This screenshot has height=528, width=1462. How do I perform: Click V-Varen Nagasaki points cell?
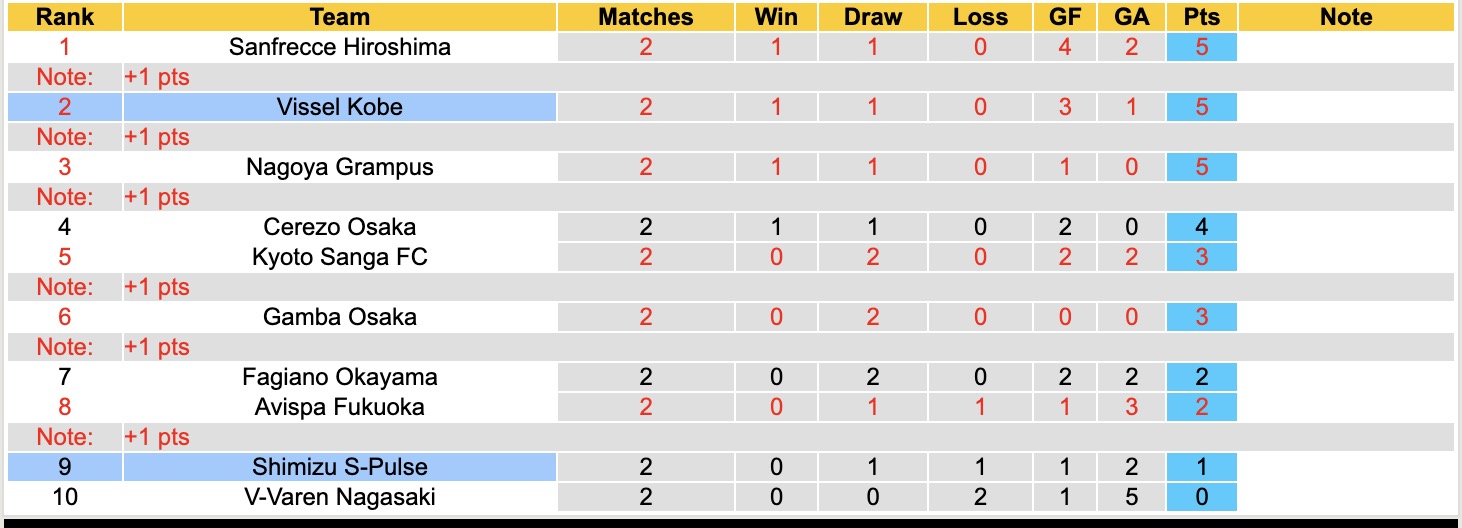pyautogui.click(x=1201, y=497)
